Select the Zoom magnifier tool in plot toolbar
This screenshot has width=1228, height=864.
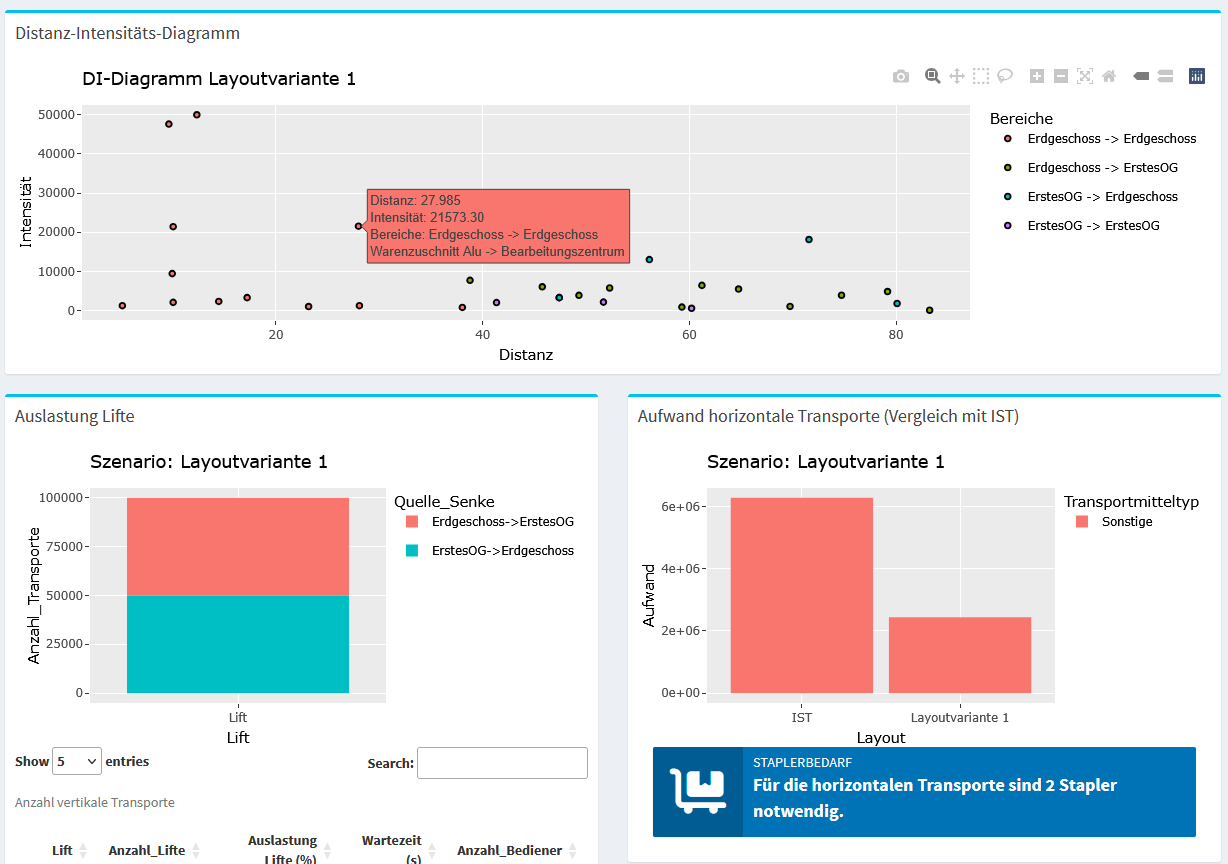(932, 76)
